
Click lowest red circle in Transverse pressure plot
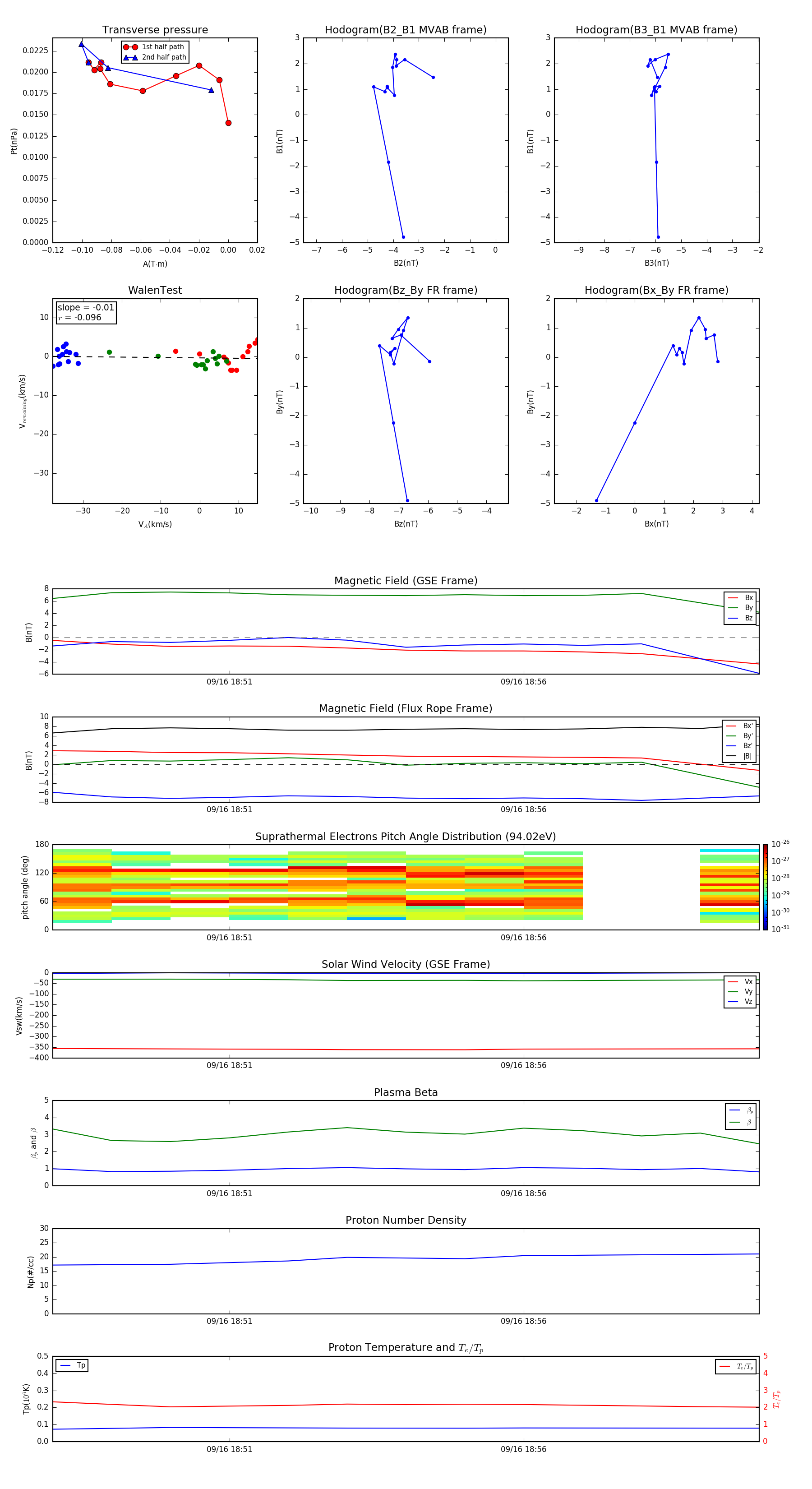228,123
